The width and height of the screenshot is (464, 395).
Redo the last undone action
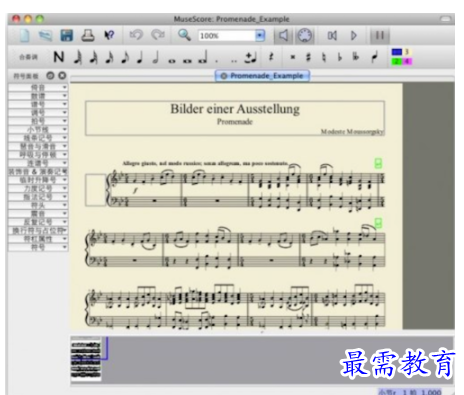point(158,35)
